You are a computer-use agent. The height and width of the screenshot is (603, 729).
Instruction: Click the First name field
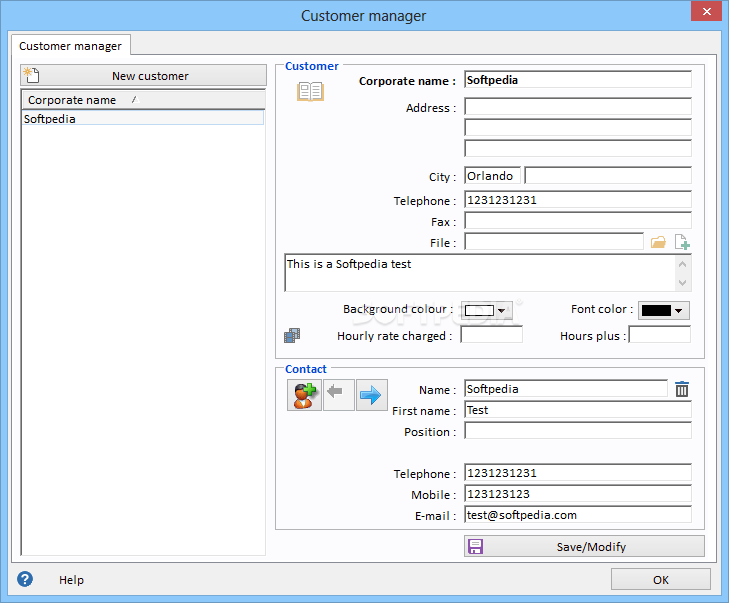578,410
